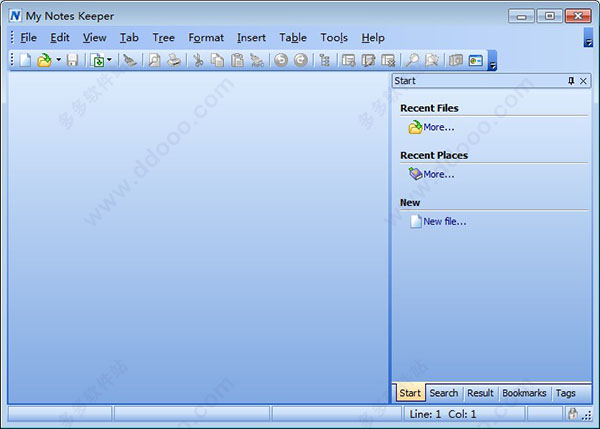Open the Insert menu
Screen dimensions: 600x429
[251, 38]
